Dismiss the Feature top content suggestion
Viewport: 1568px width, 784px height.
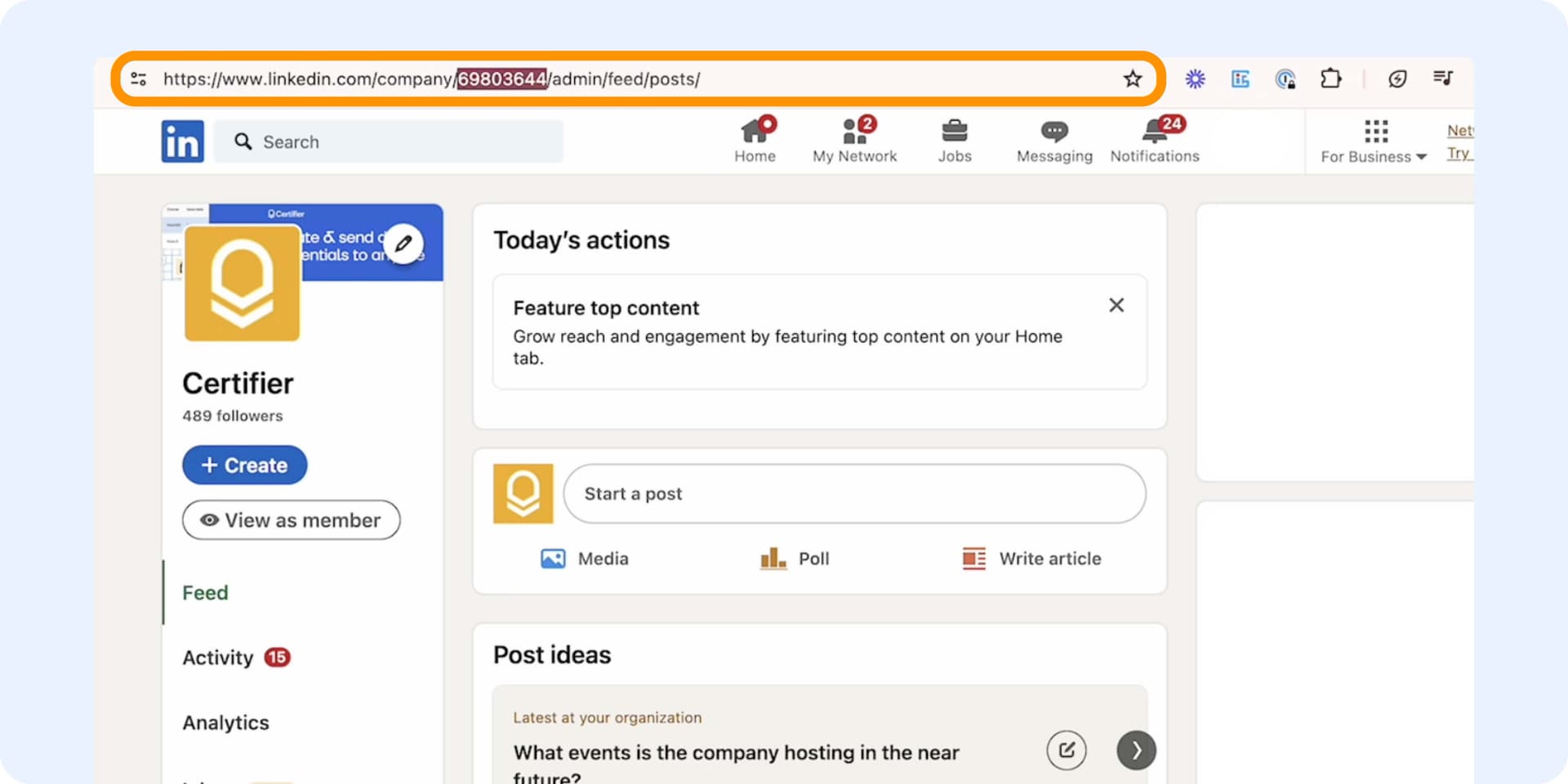tap(1116, 305)
